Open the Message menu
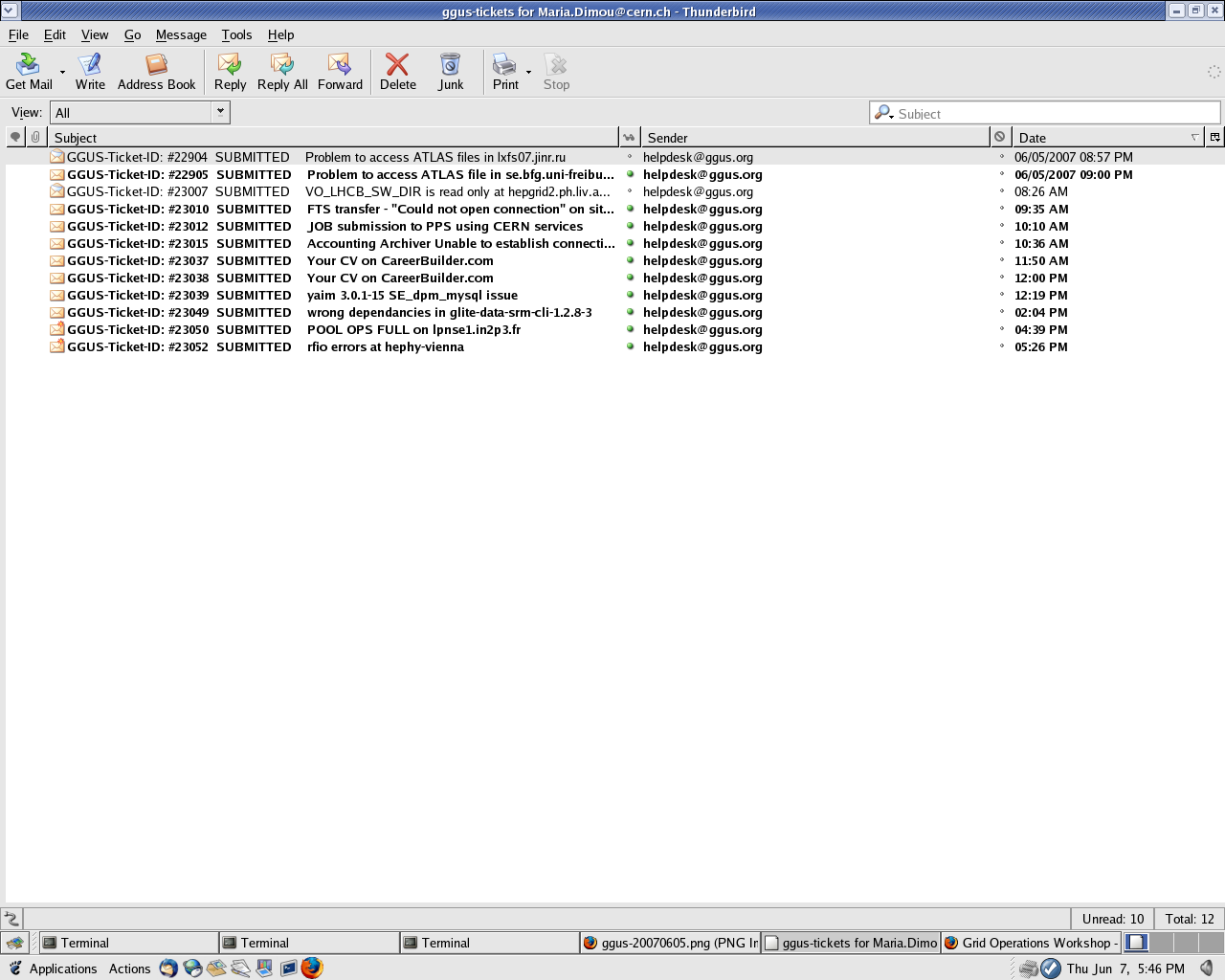The height and width of the screenshot is (980, 1225). [181, 34]
